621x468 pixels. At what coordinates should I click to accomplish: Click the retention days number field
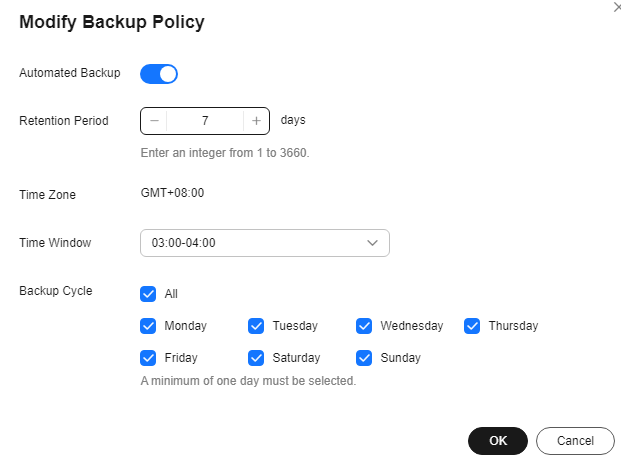coord(205,121)
